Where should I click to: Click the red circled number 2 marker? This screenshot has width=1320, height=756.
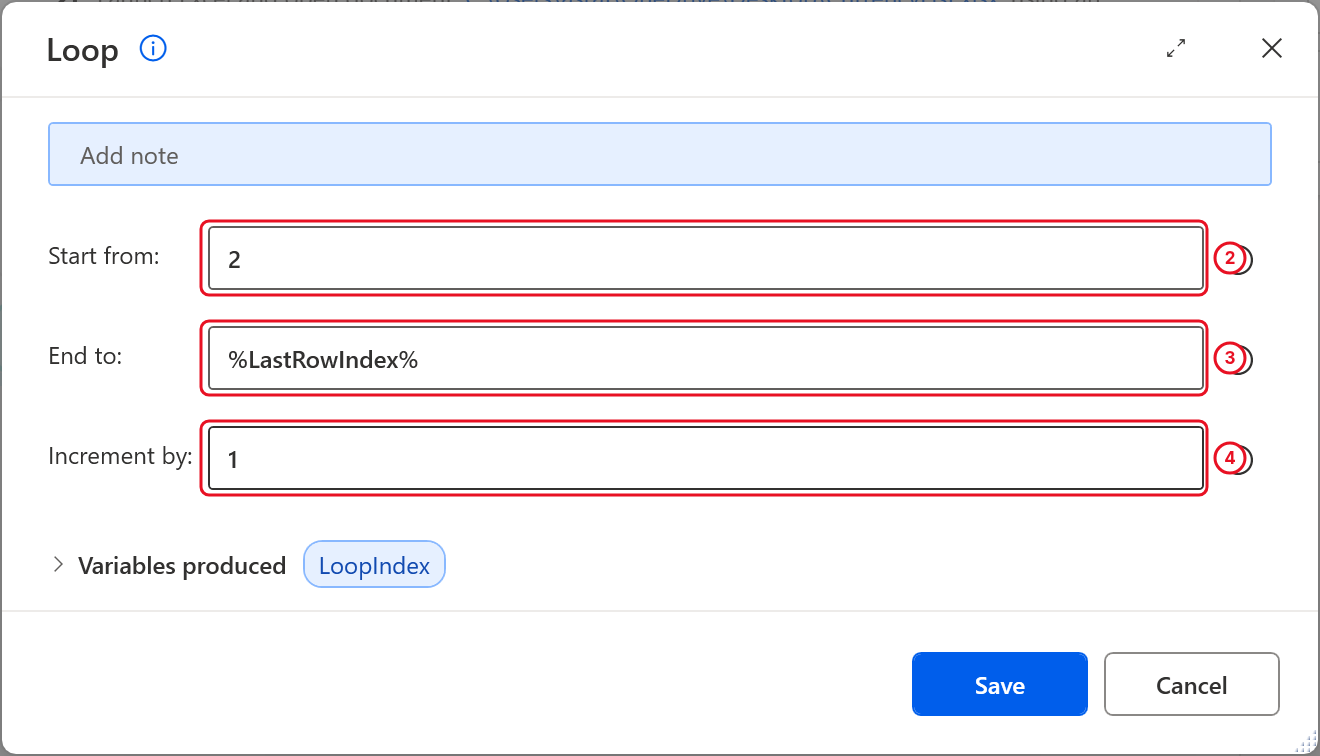click(x=1231, y=259)
